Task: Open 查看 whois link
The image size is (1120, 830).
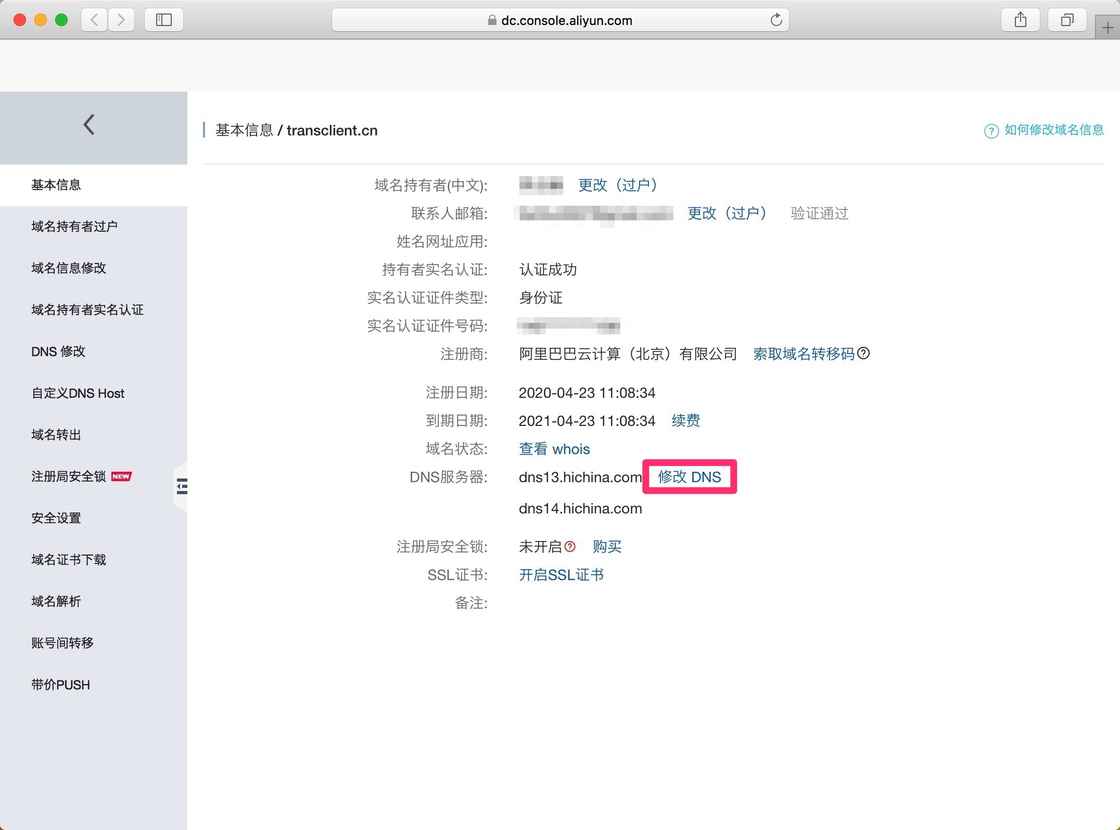Action: (x=554, y=449)
